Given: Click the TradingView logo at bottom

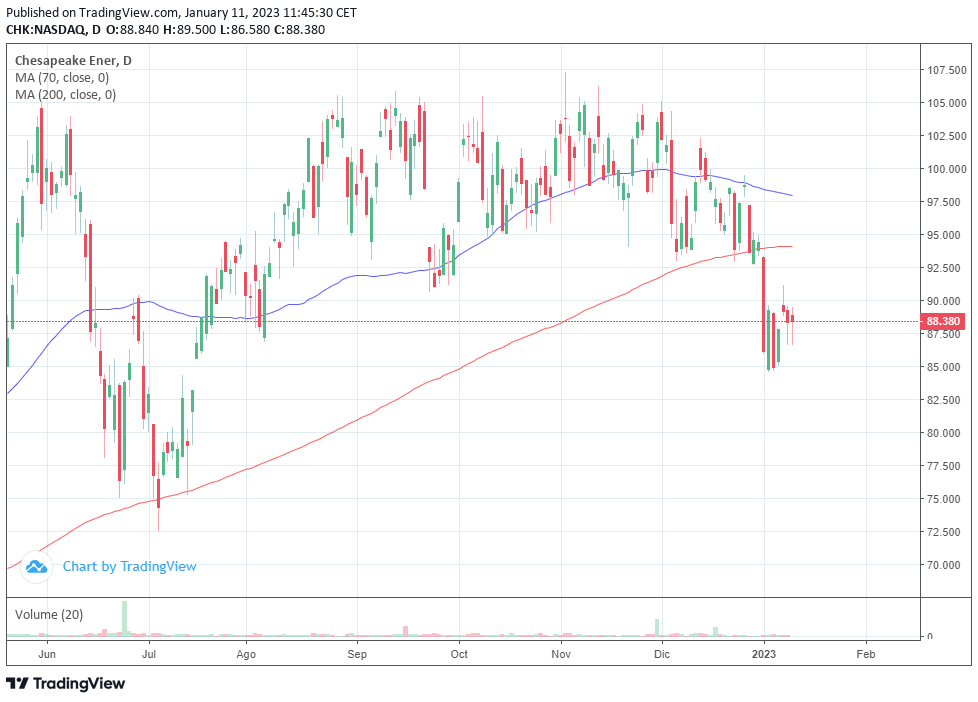Looking at the screenshot, I should coord(65,683).
